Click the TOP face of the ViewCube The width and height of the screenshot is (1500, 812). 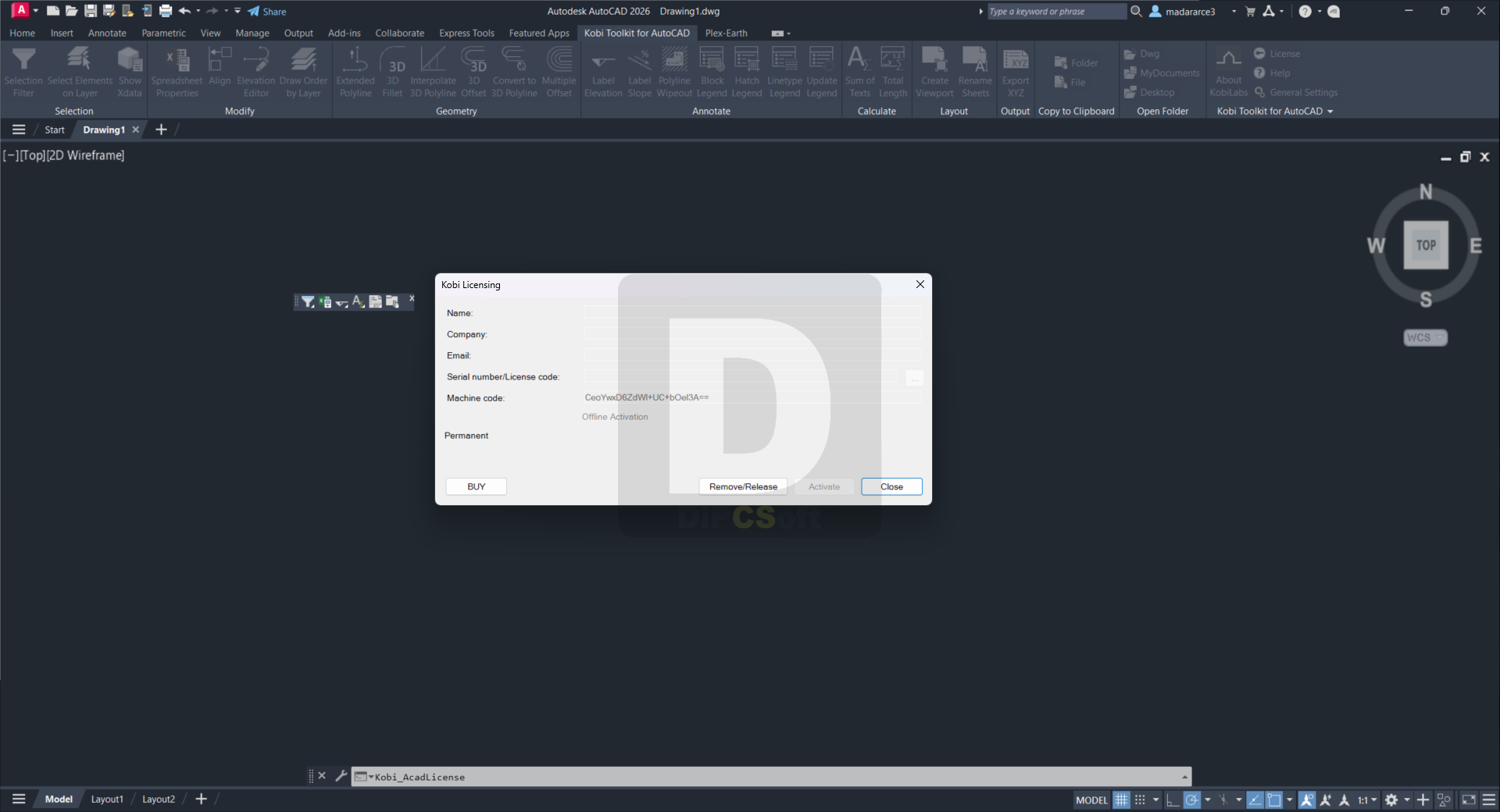(1426, 244)
